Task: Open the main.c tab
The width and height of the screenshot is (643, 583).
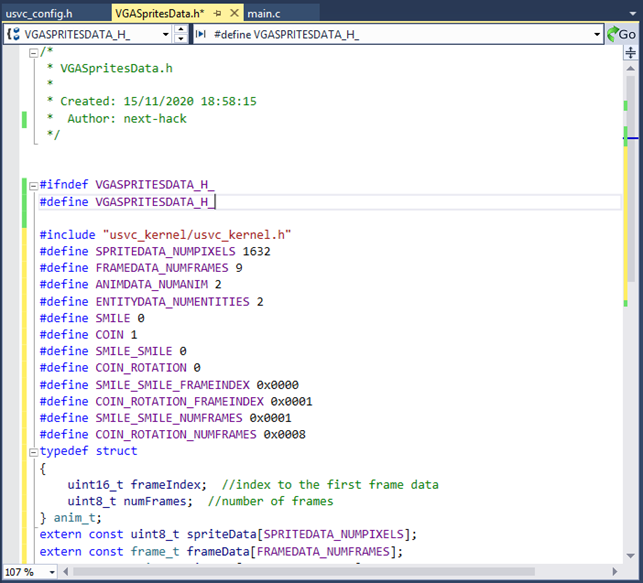Action: 264,14
